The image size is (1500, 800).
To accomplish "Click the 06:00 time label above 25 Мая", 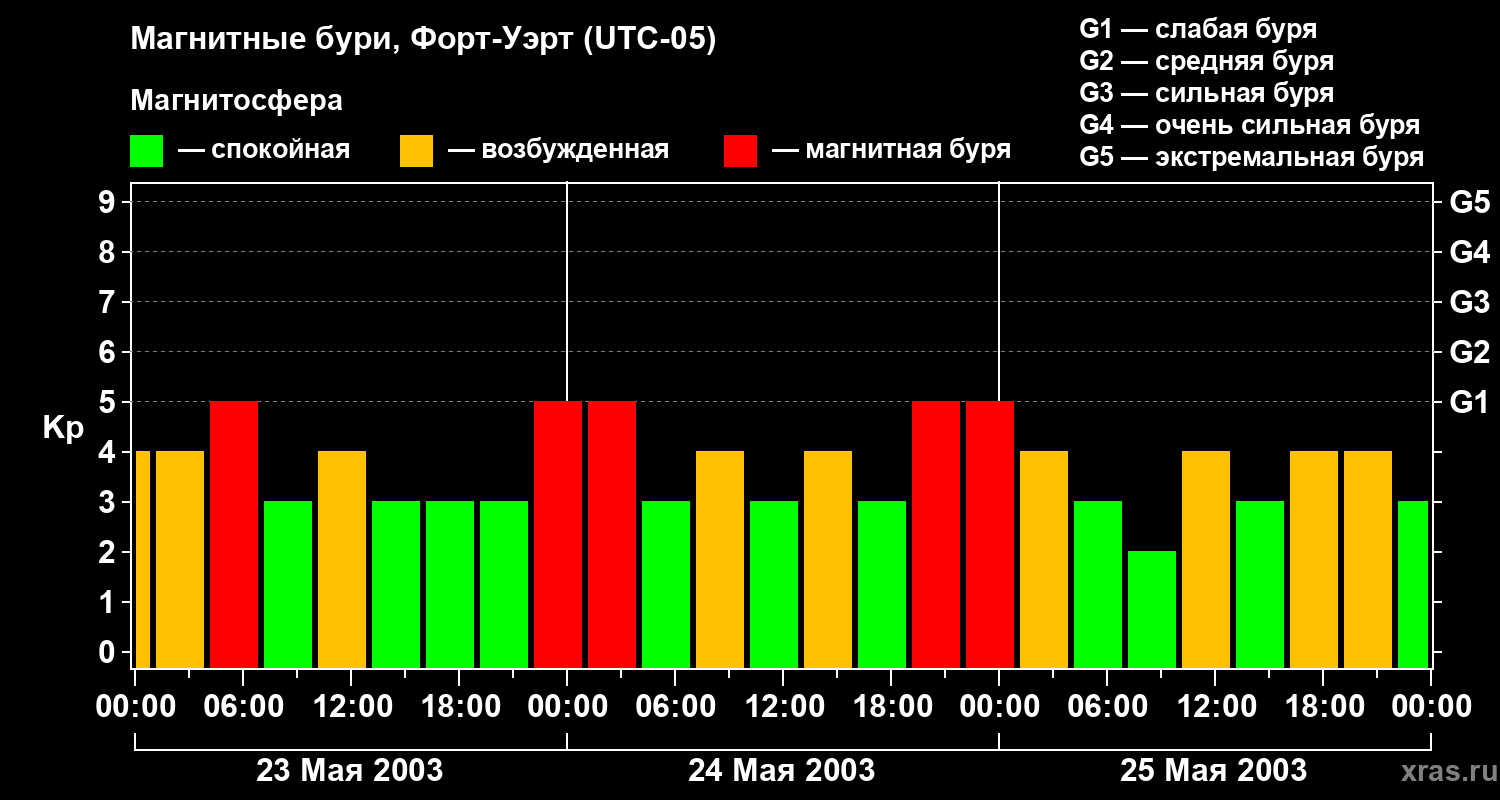I will click(1107, 707).
